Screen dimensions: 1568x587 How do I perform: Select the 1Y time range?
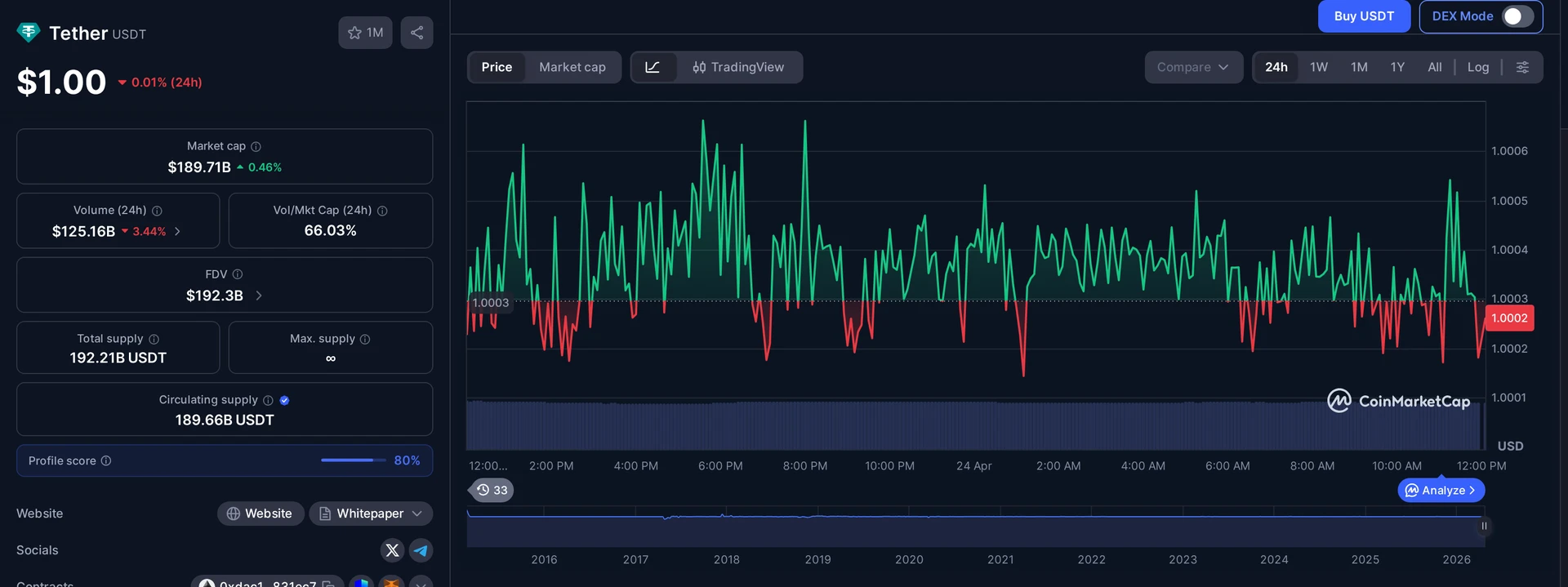click(x=1397, y=67)
